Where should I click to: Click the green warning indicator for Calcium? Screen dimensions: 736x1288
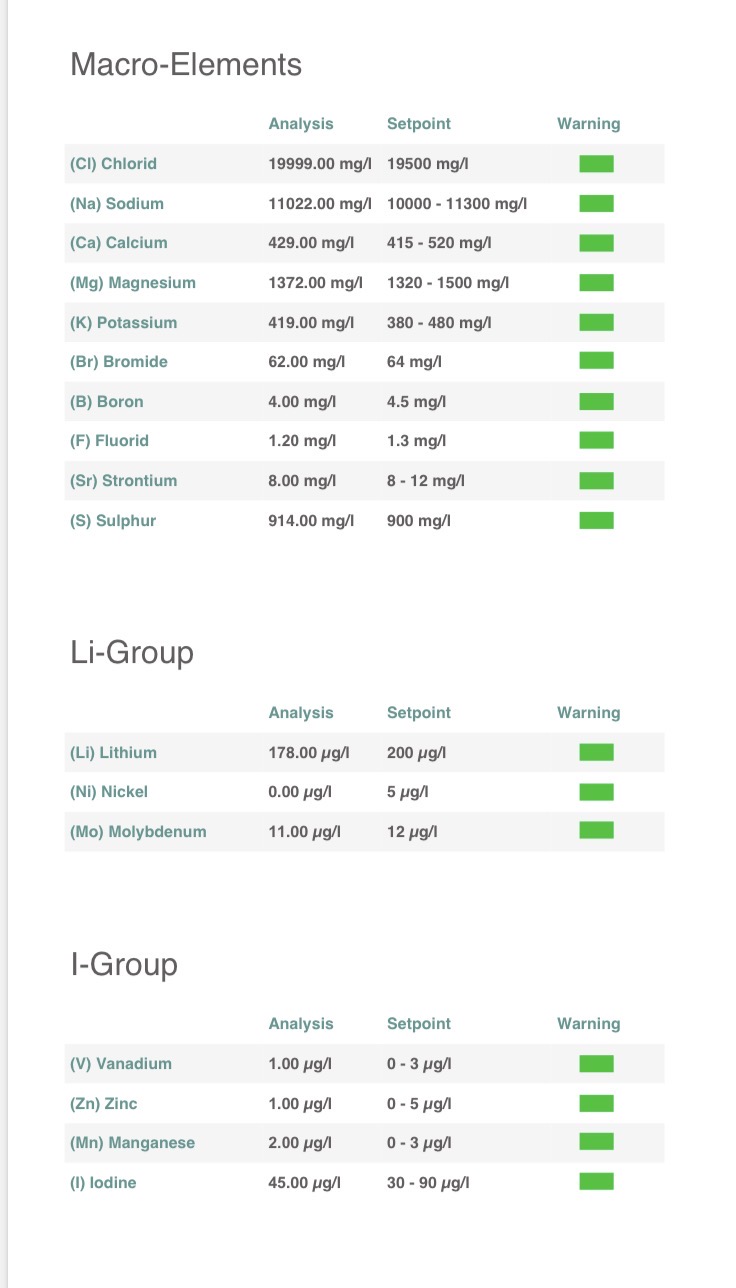596,243
